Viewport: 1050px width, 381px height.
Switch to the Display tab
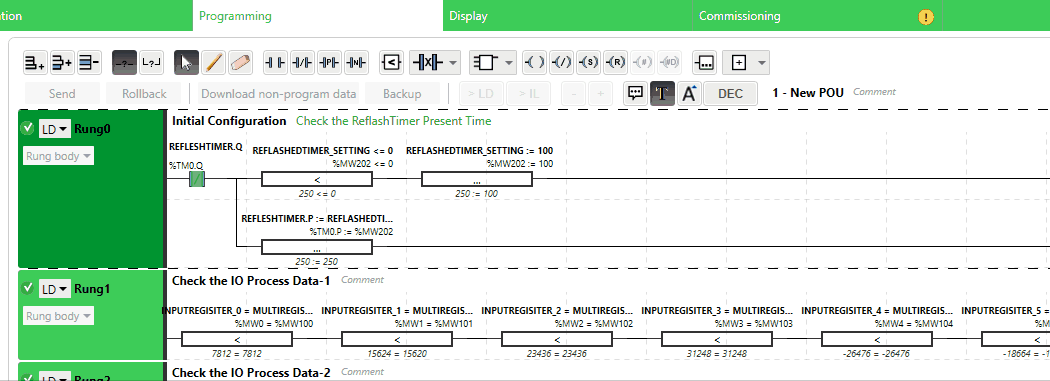[567, 15]
